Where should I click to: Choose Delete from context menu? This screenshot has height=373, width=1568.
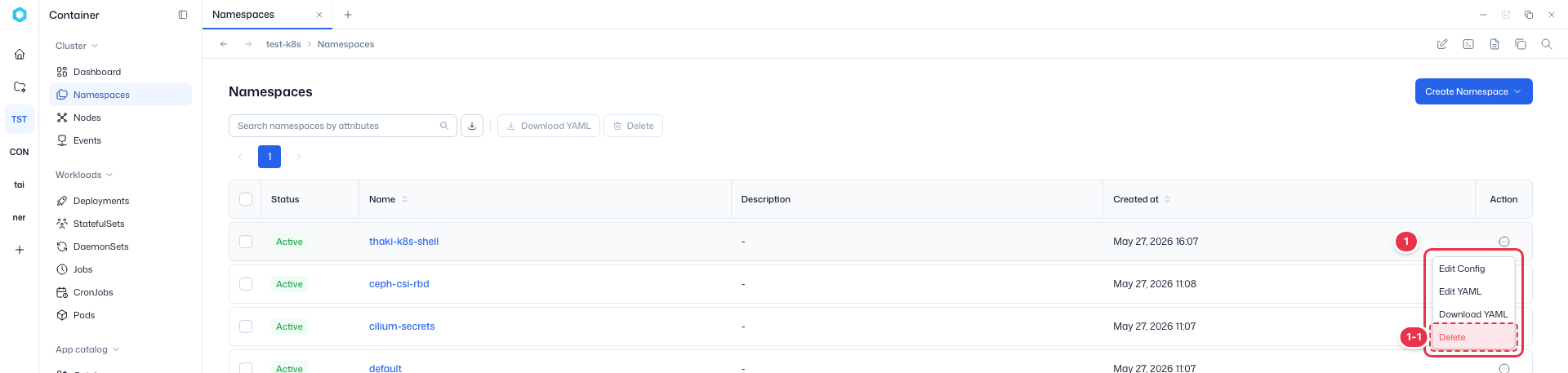pyautogui.click(x=1473, y=337)
